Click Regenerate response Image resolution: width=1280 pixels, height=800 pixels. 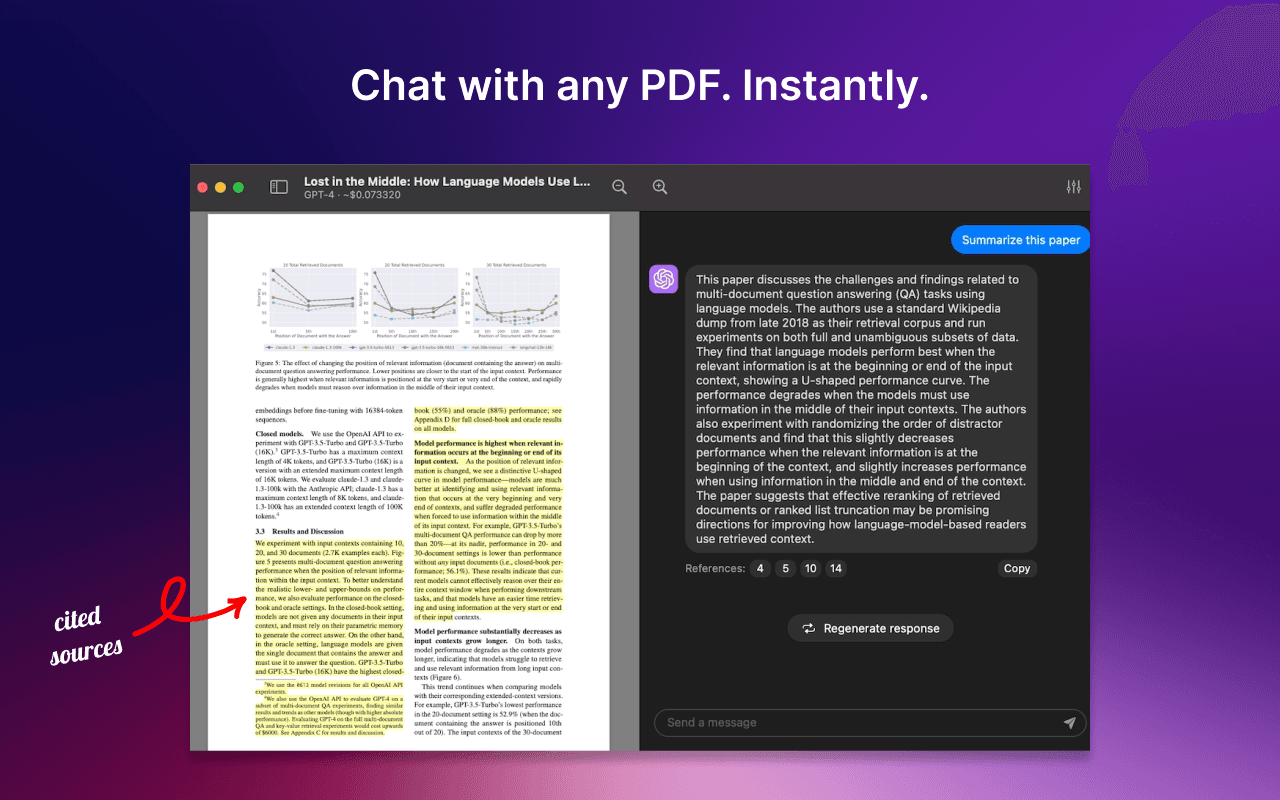point(870,628)
